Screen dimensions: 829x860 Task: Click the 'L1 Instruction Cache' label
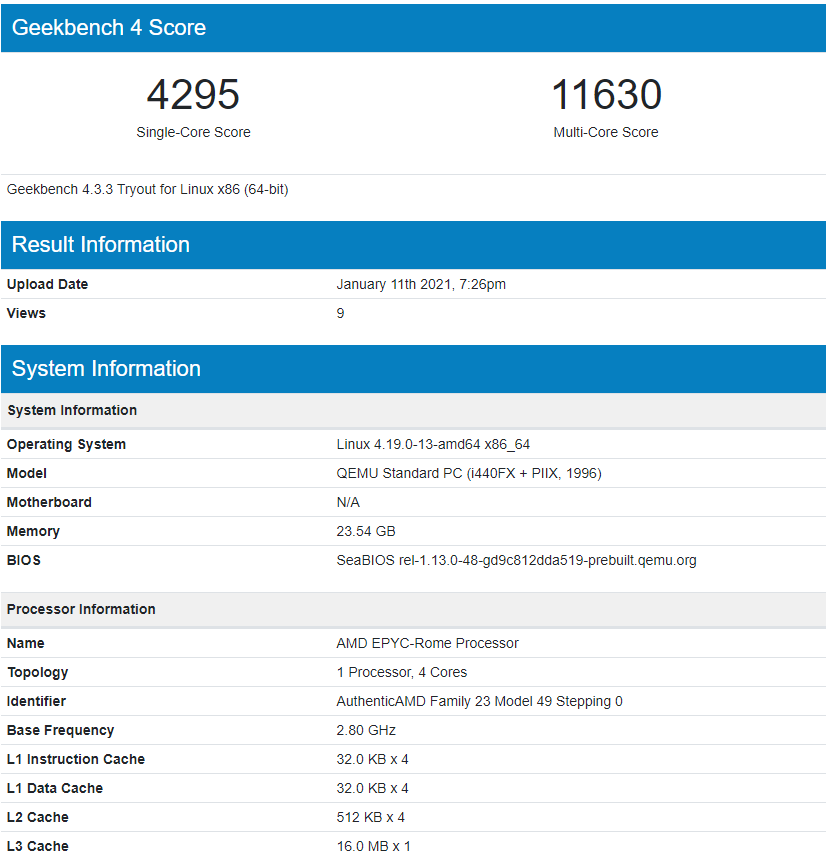(76, 760)
